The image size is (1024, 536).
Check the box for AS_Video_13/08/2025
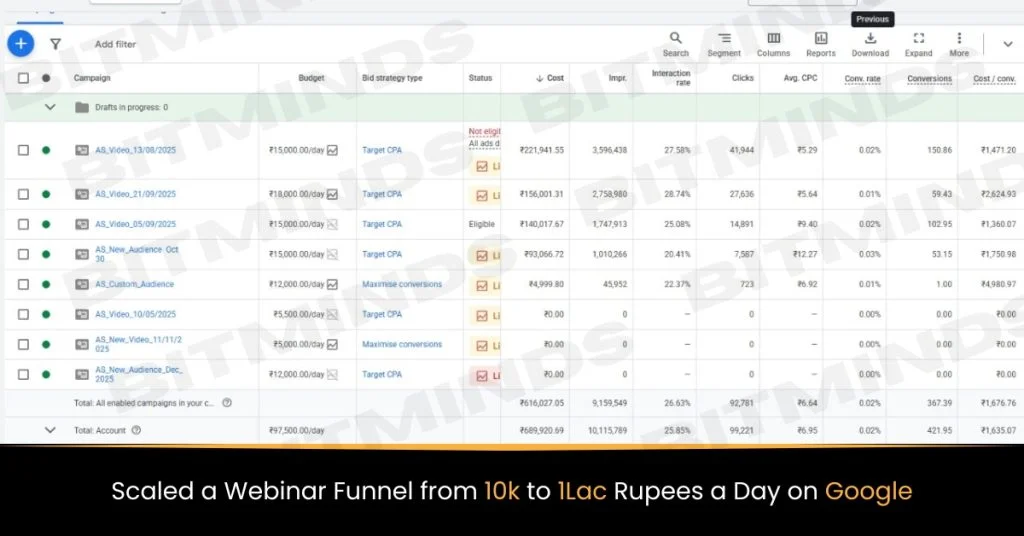tap(24, 150)
